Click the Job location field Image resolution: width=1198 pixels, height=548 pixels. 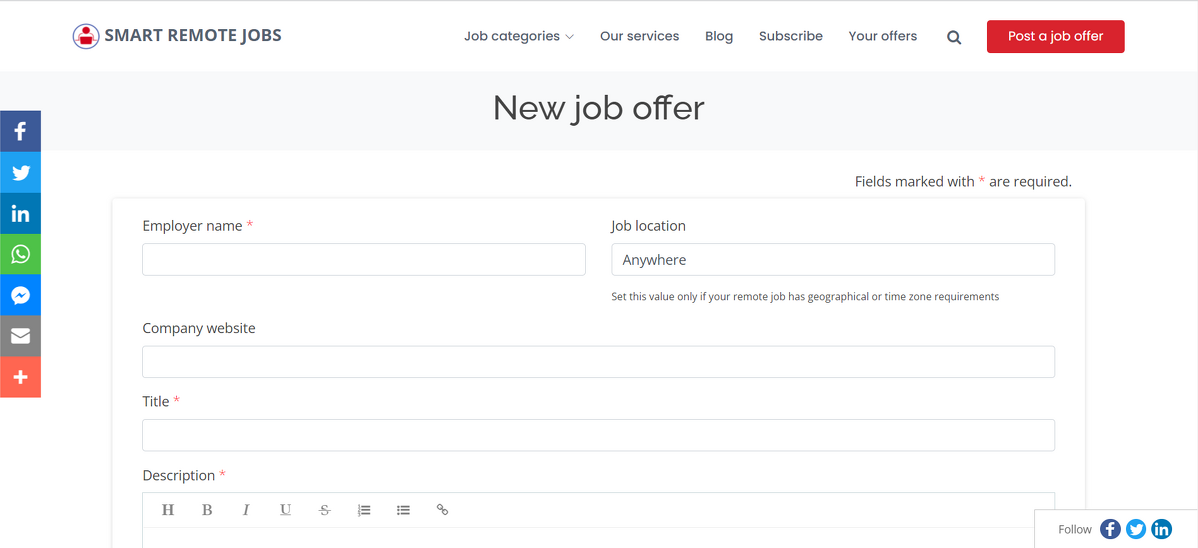coord(832,259)
